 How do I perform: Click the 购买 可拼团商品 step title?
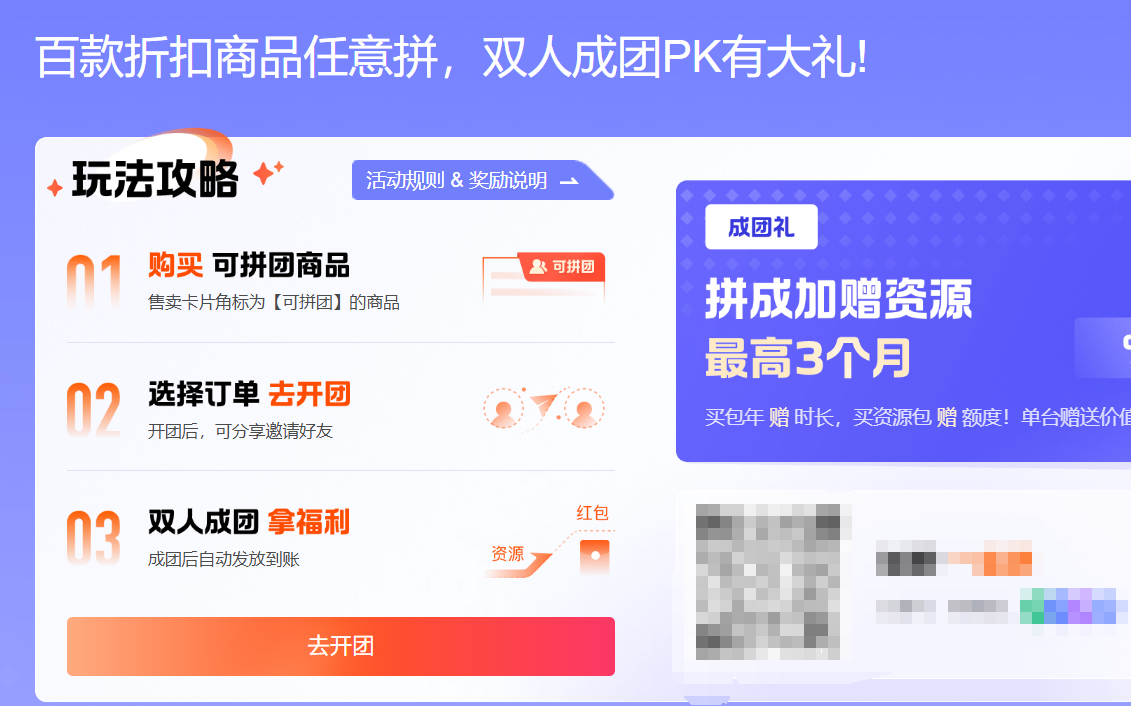(249, 265)
